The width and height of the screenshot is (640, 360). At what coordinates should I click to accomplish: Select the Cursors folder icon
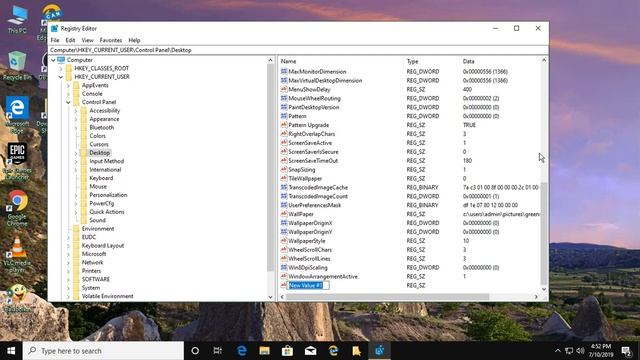[84, 144]
